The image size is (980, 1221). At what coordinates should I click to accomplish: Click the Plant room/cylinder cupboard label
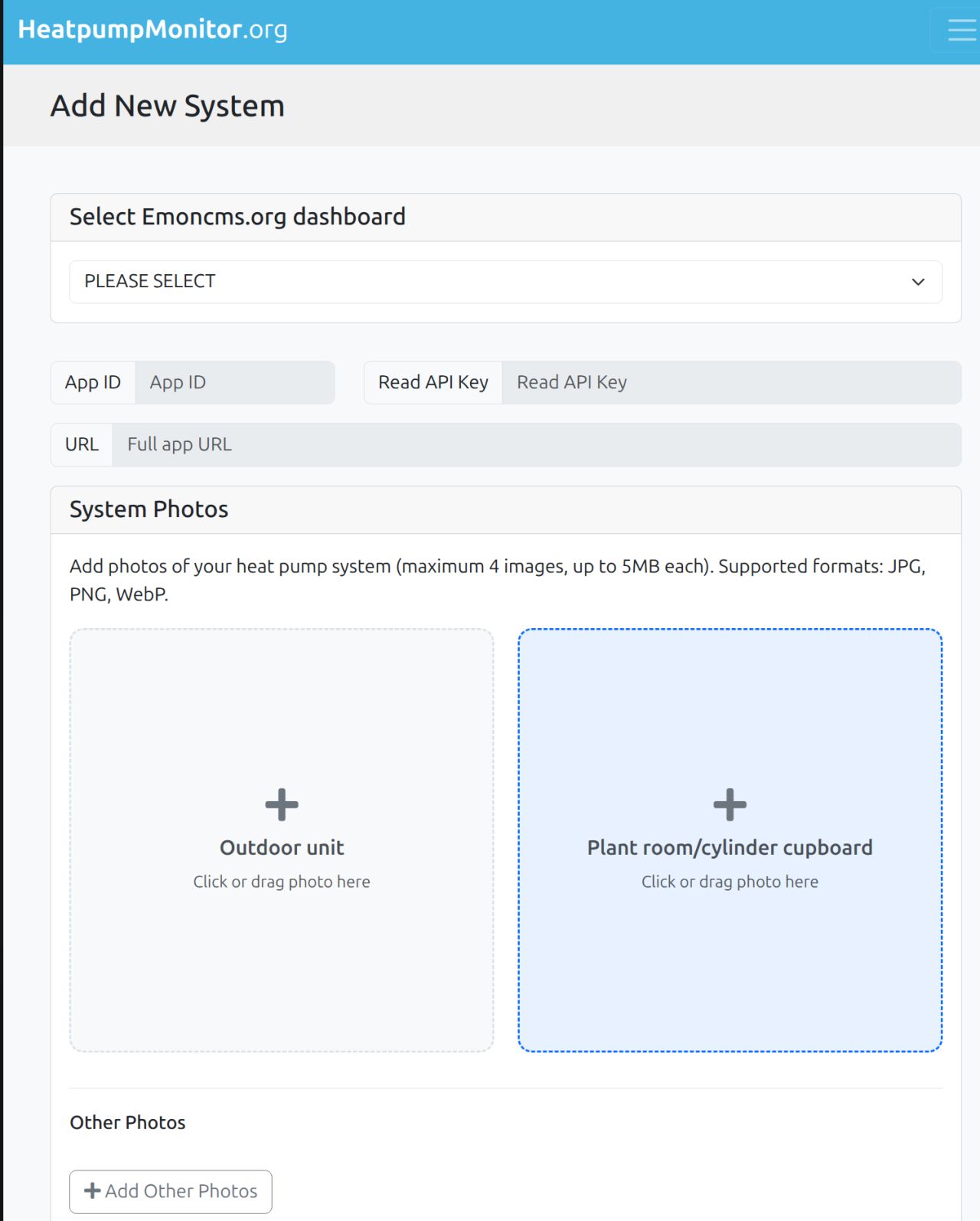[x=730, y=848]
